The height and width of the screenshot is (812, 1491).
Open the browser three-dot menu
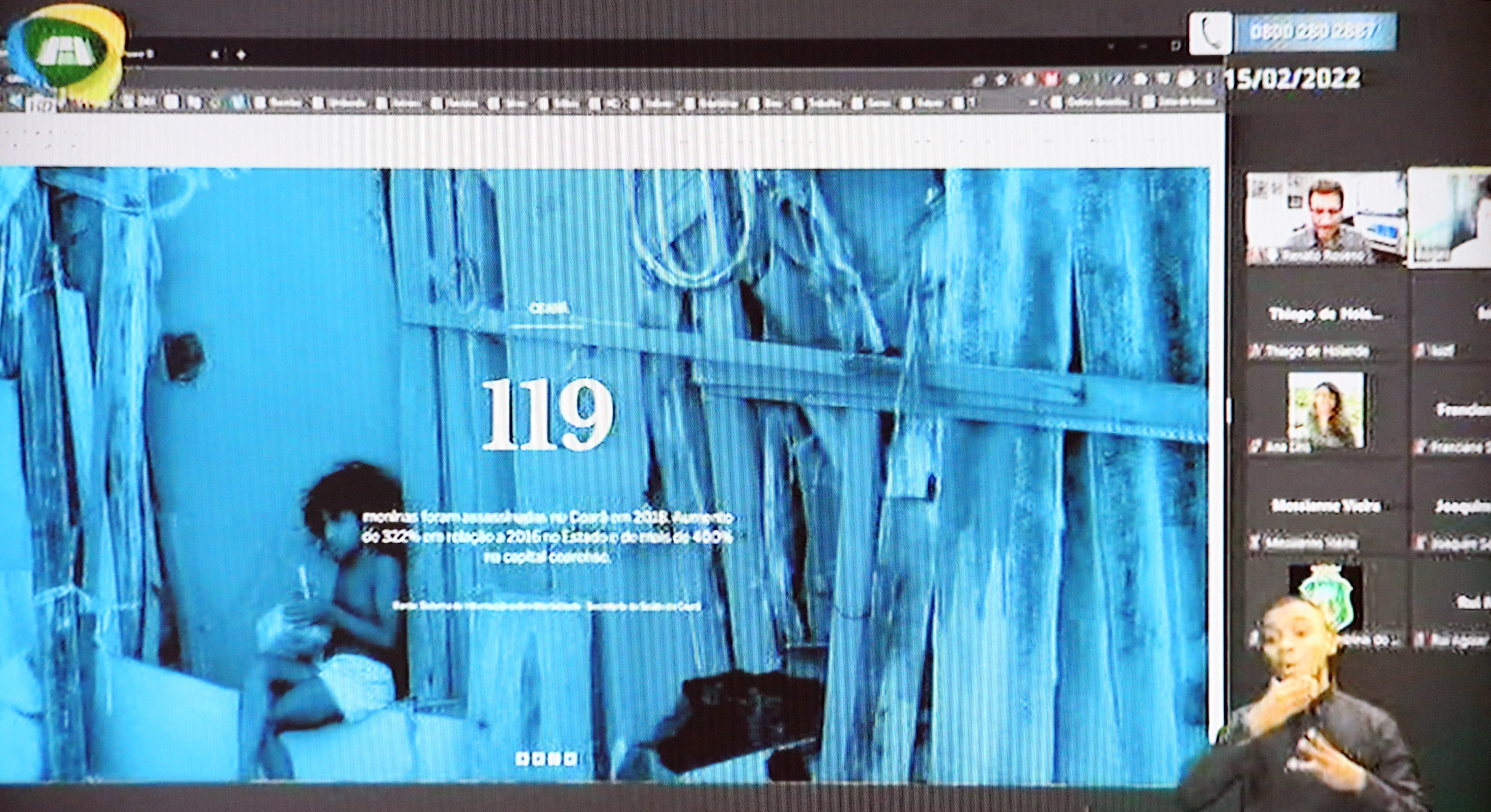pyautogui.click(x=1209, y=78)
